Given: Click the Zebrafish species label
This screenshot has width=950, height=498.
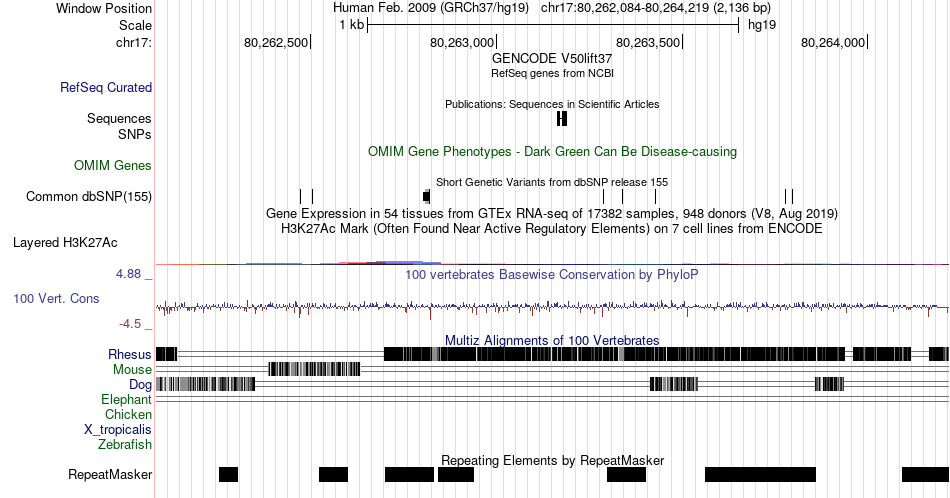Looking at the screenshot, I should coord(125,444).
